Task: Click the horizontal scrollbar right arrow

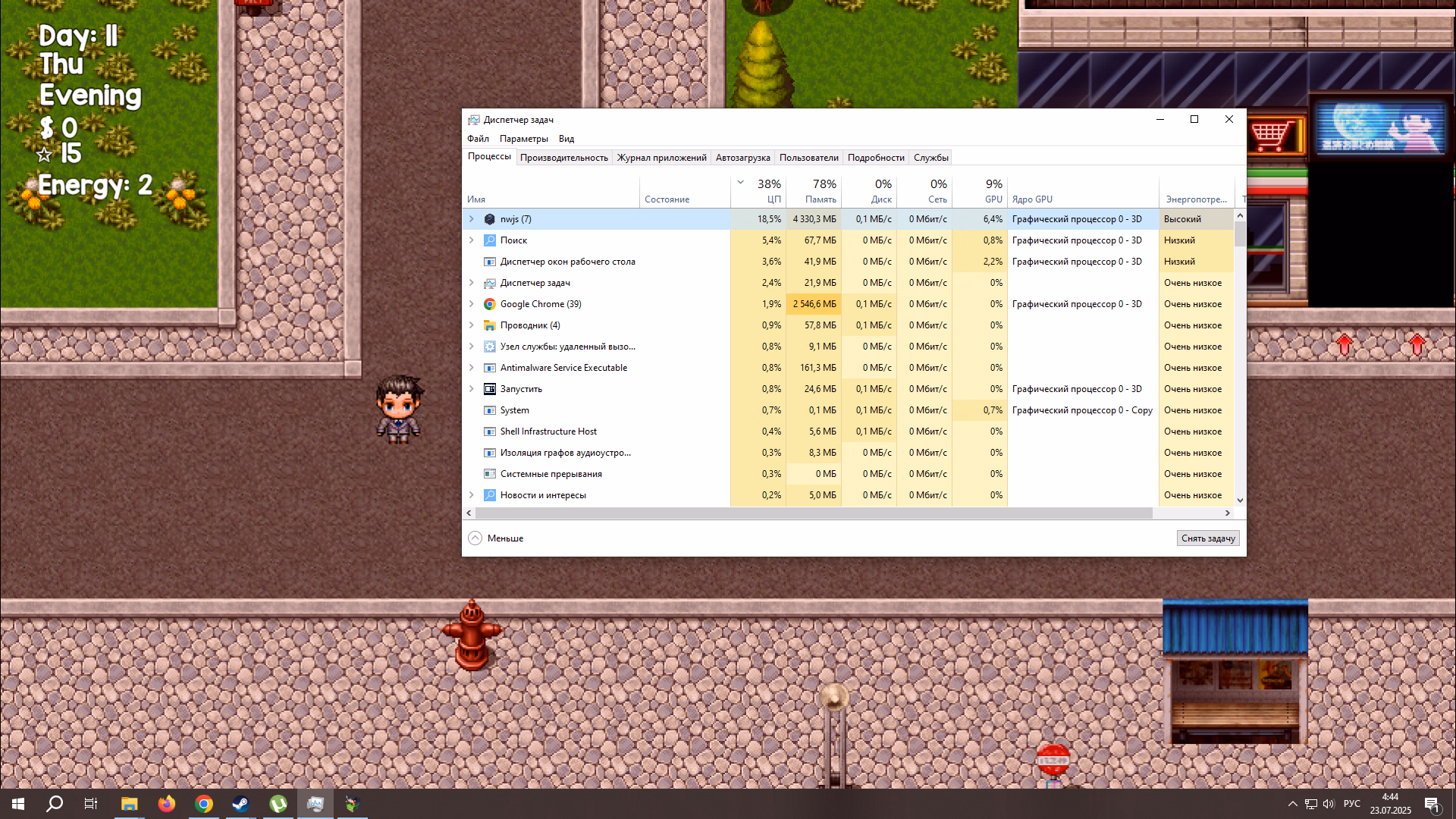Action: coord(1228,513)
